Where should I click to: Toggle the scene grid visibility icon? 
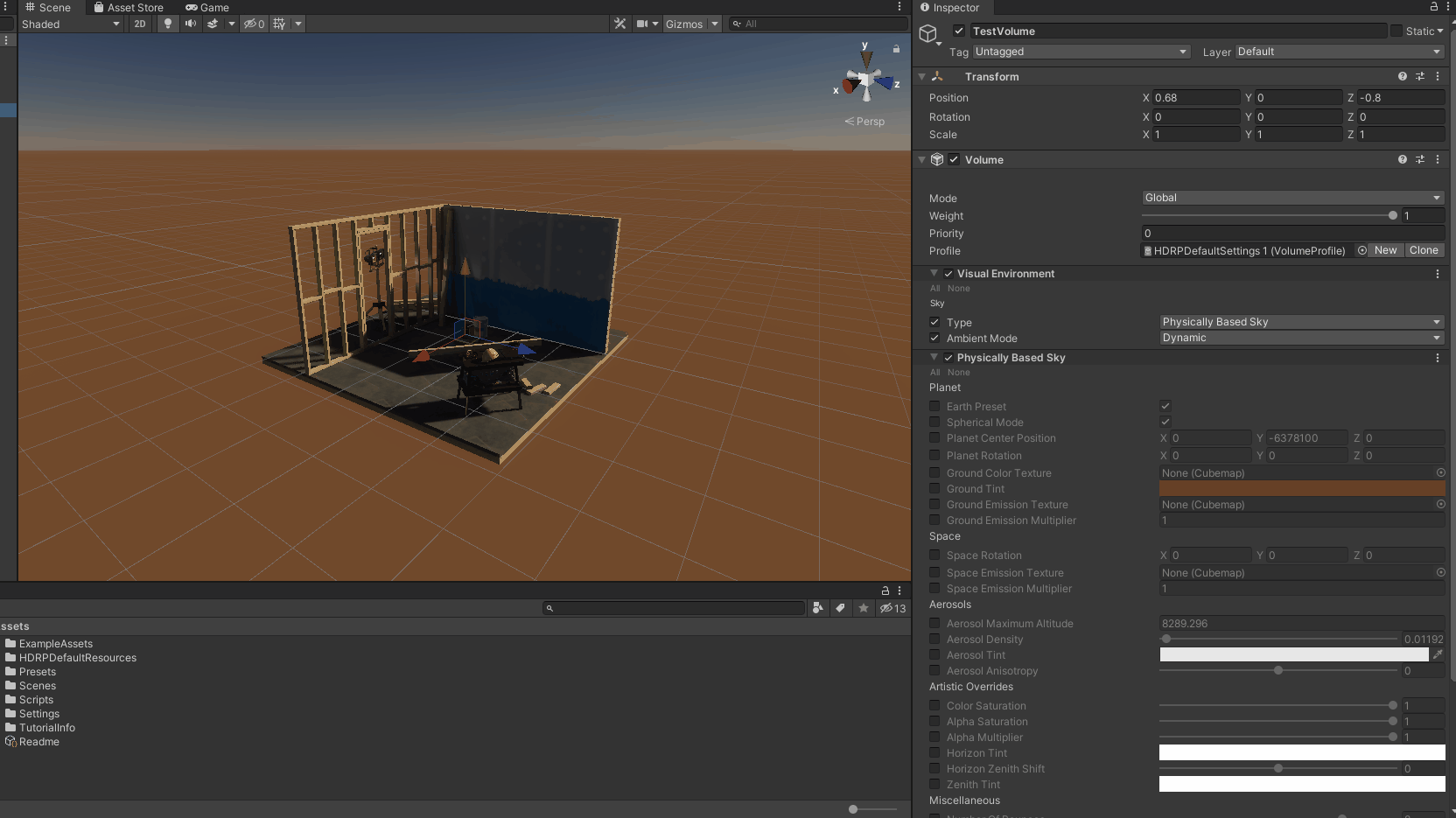point(280,24)
